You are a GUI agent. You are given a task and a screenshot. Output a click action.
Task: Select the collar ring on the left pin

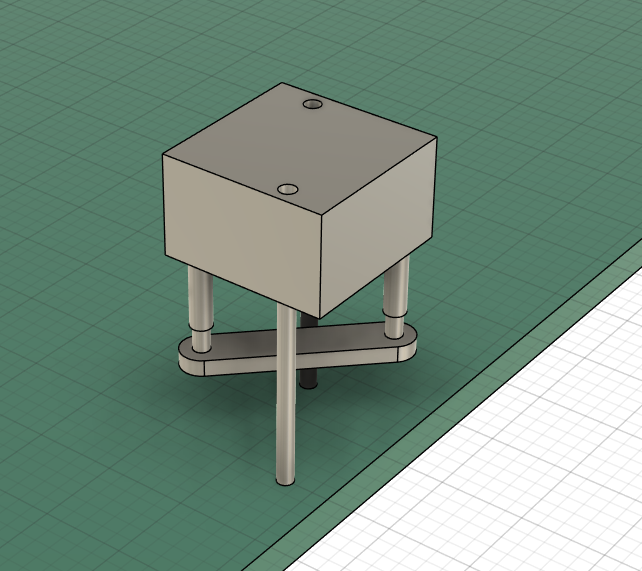[x=202, y=328]
